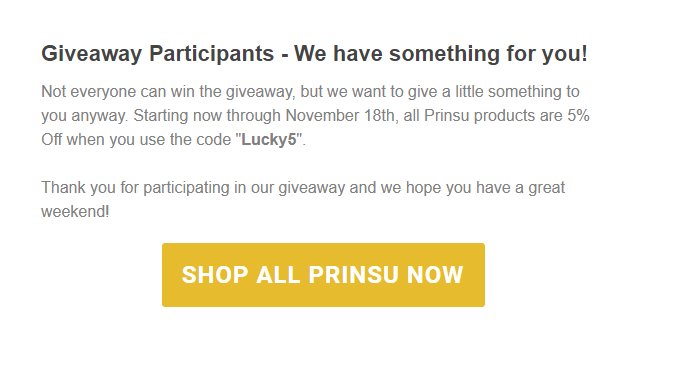Click the words you anyway in paragraph
Viewport: 698px width, 371px height.
tap(84, 116)
